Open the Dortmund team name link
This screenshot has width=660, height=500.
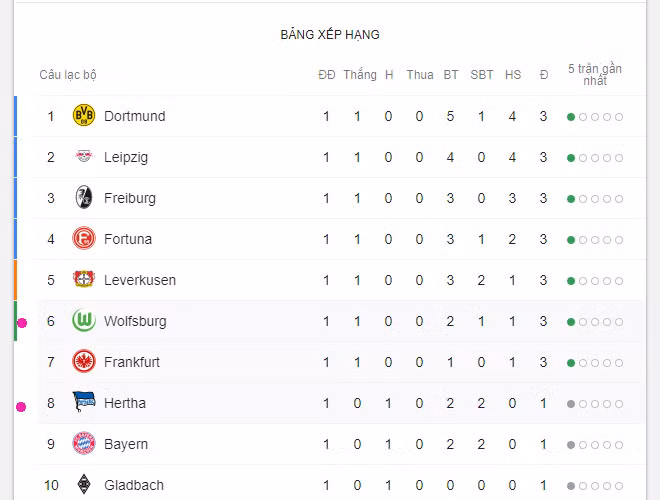pos(134,116)
